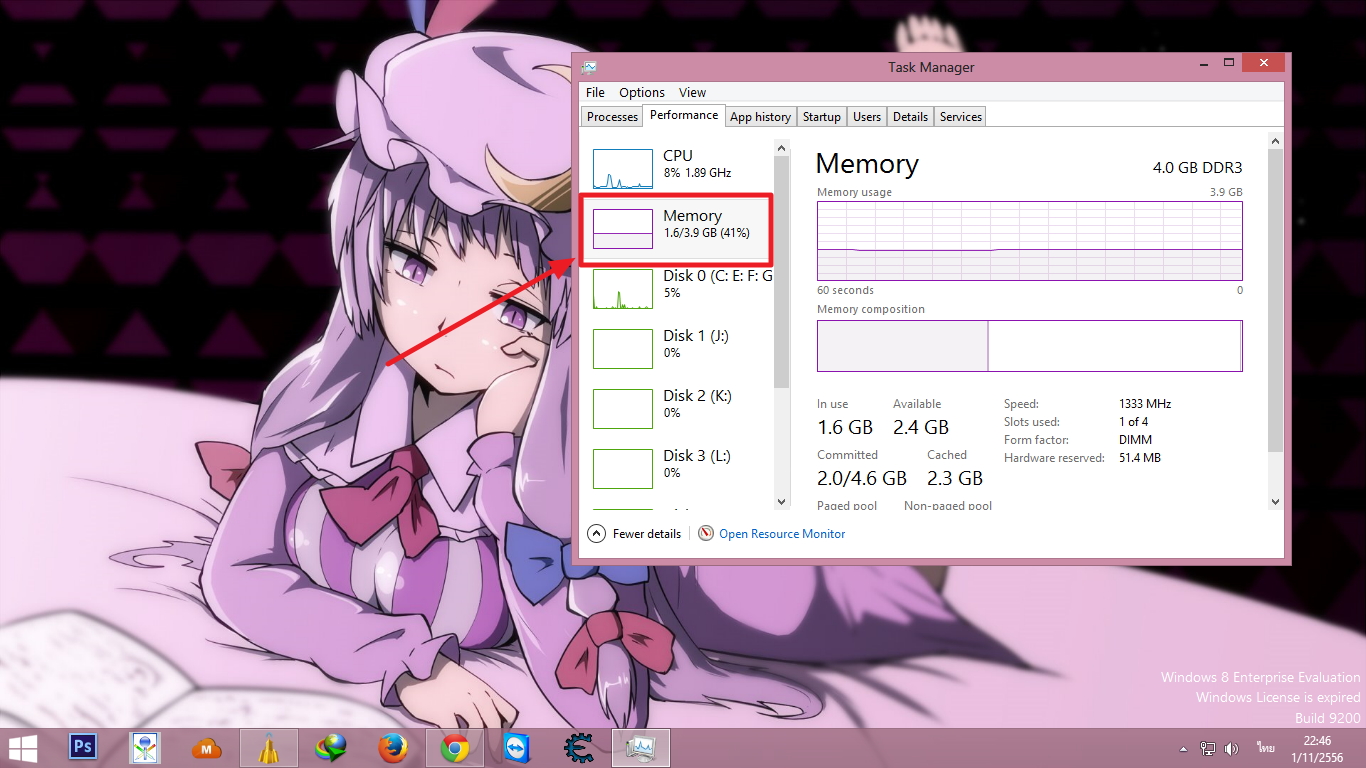Viewport: 1366px width, 768px height.
Task: Click the memory pane scroll up arrow
Action: pos(1275,141)
